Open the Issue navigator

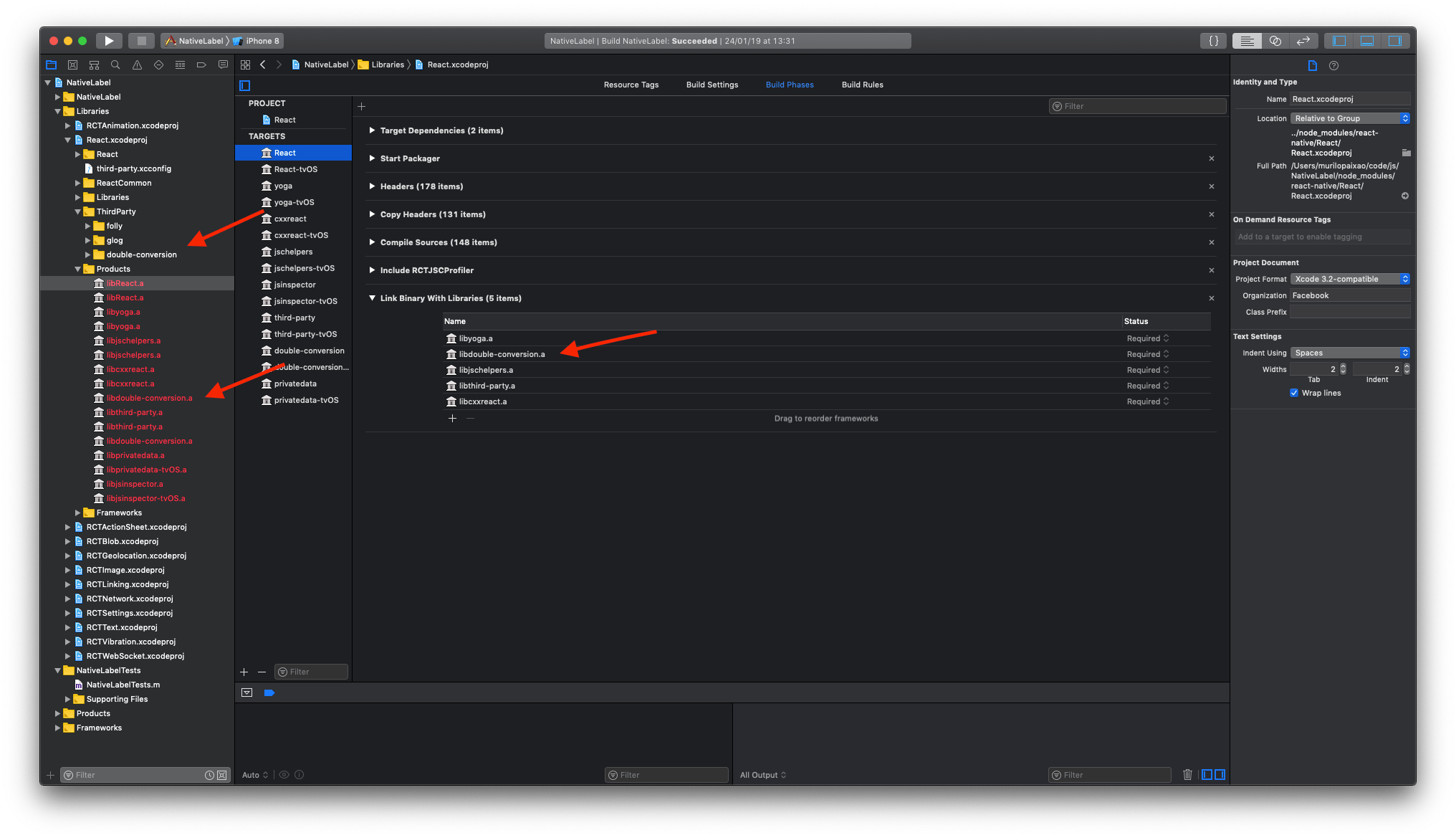(137, 65)
